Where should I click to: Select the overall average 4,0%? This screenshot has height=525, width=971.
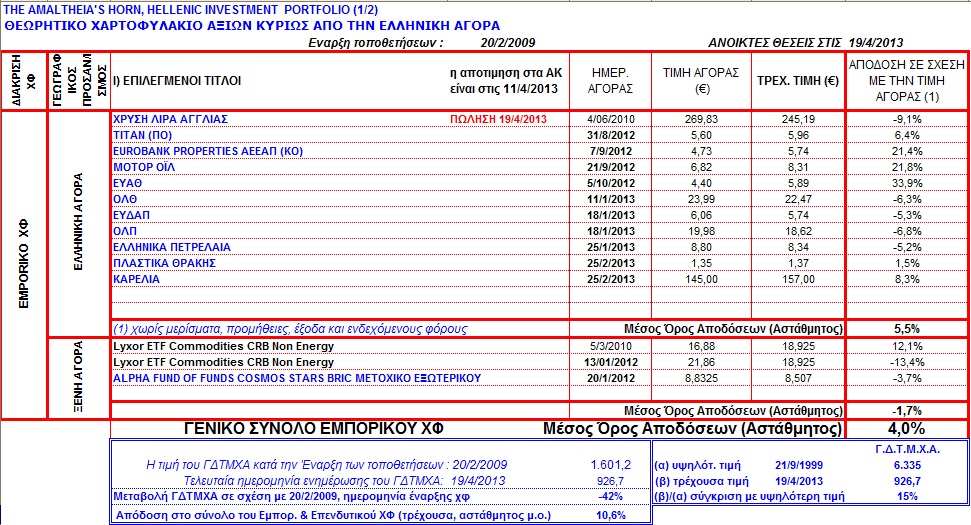(907, 428)
